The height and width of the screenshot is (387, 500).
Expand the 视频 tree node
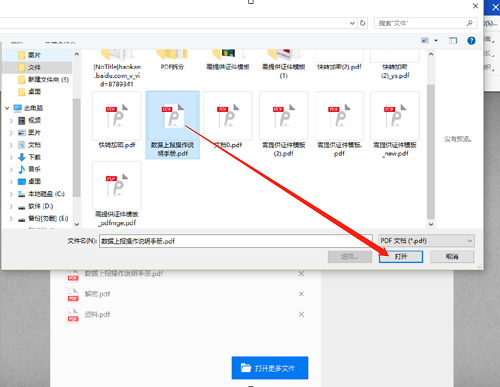tap(11, 120)
